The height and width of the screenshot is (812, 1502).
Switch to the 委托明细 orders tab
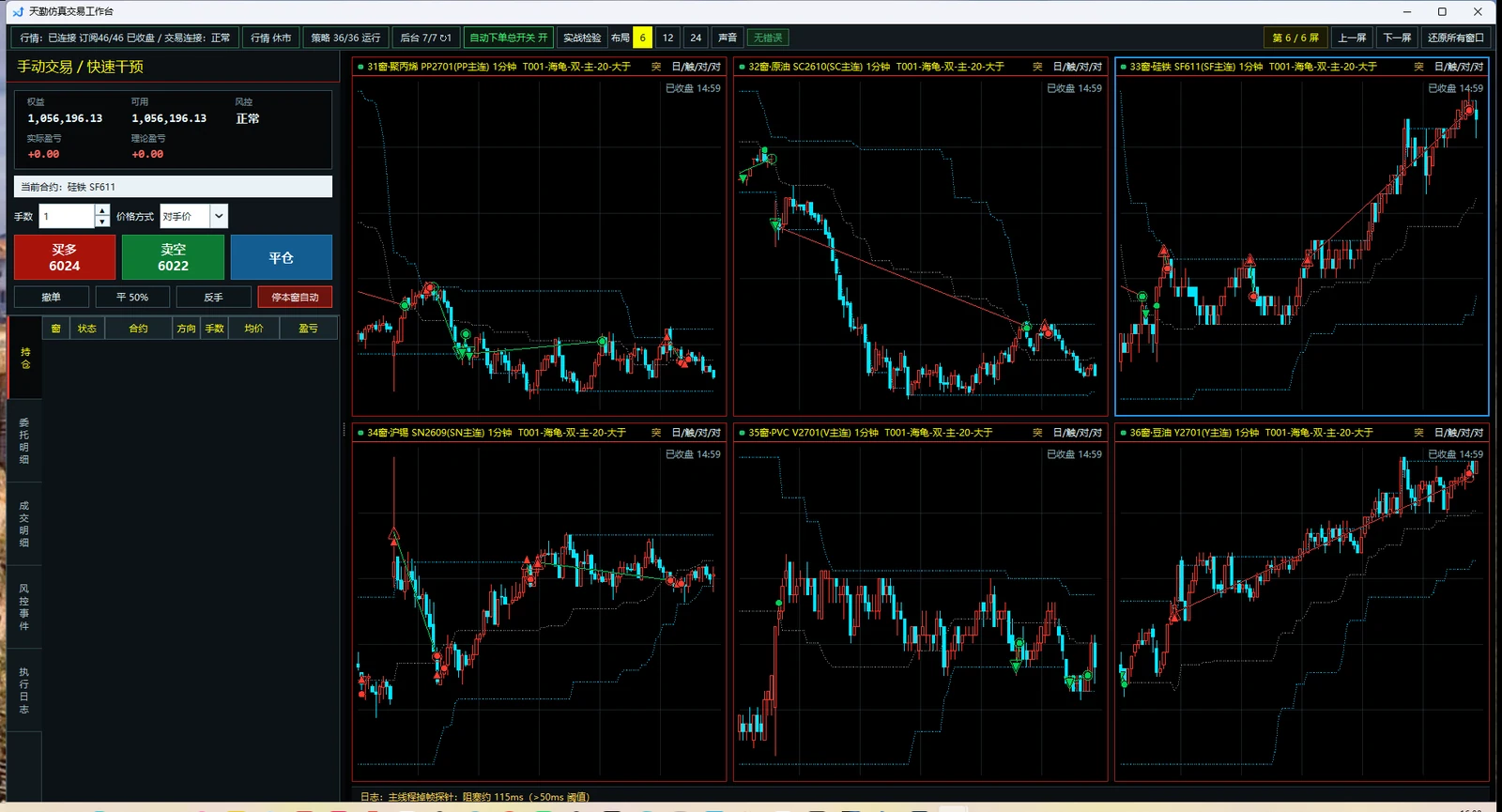click(x=24, y=441)
